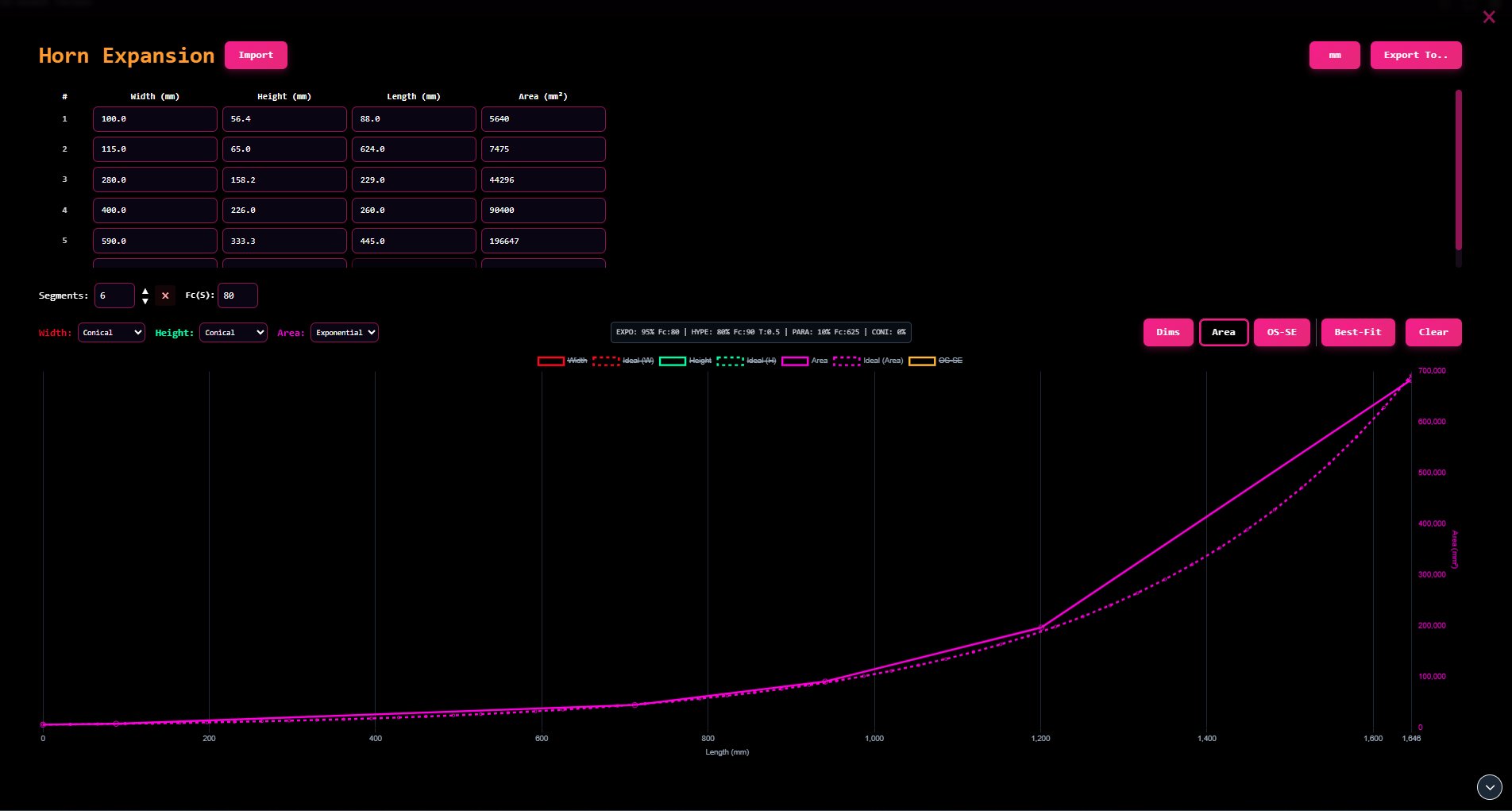
Task: Decrease segments with the down arrow
Action: coord(145,301)
